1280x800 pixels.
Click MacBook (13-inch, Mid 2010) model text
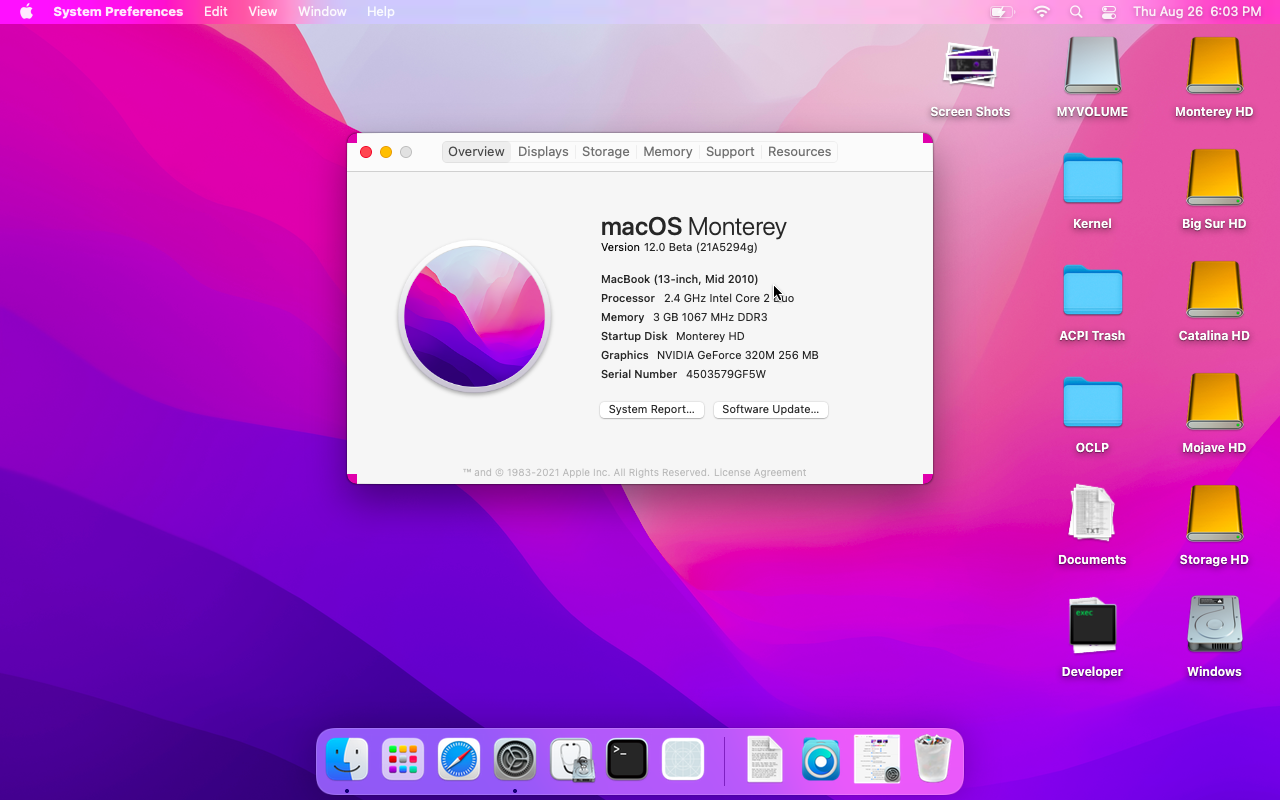pyautogui.click(x=679, y=279)
